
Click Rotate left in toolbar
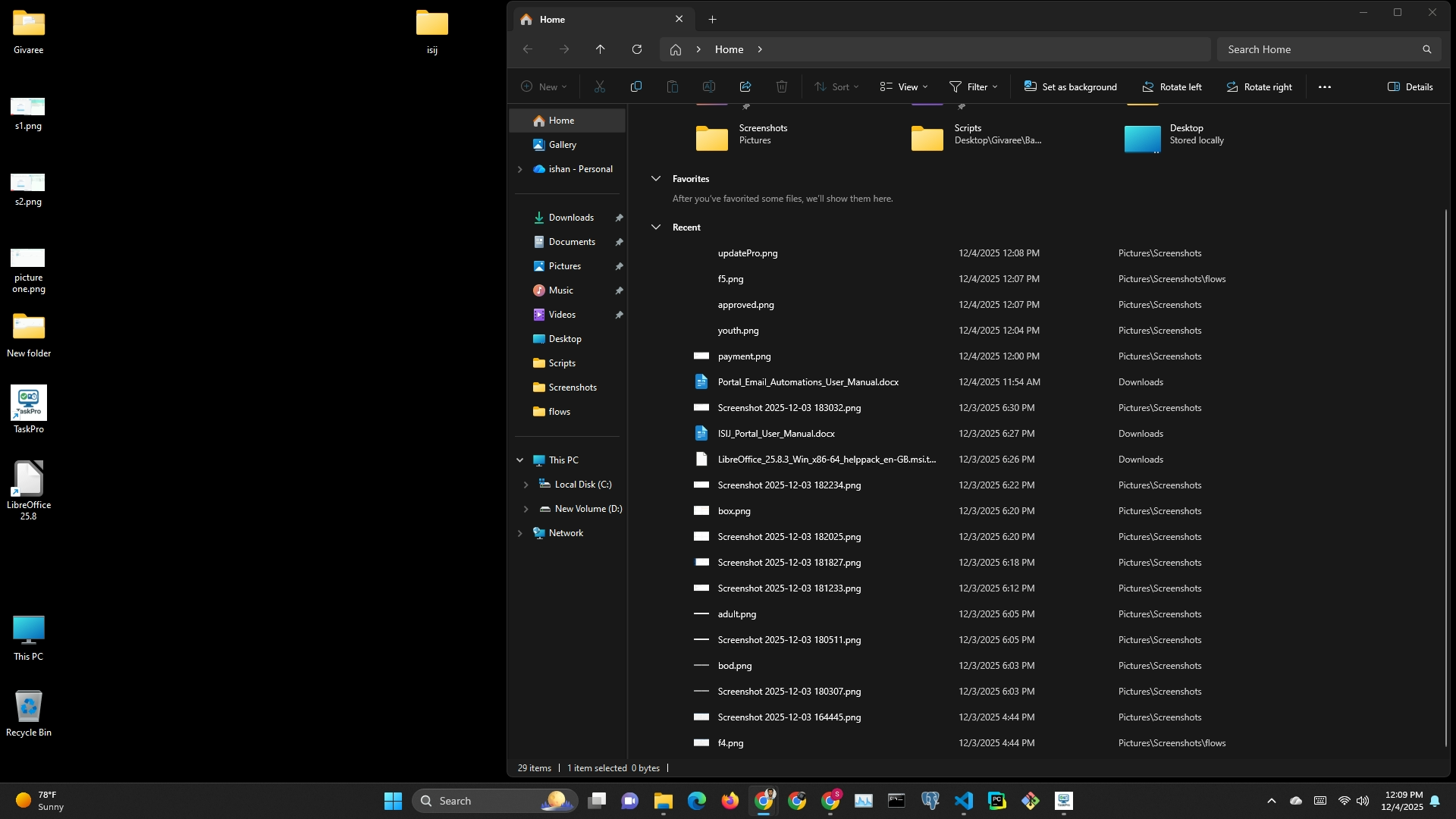pos(1172,86)
